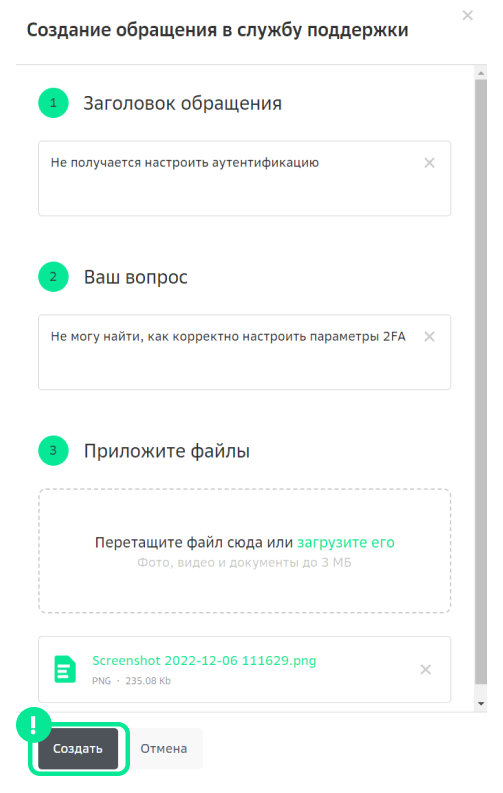Image resolution: width=503 pixels, height=793 pixels.
Task: Close the support request dialog
Action: 467,16
